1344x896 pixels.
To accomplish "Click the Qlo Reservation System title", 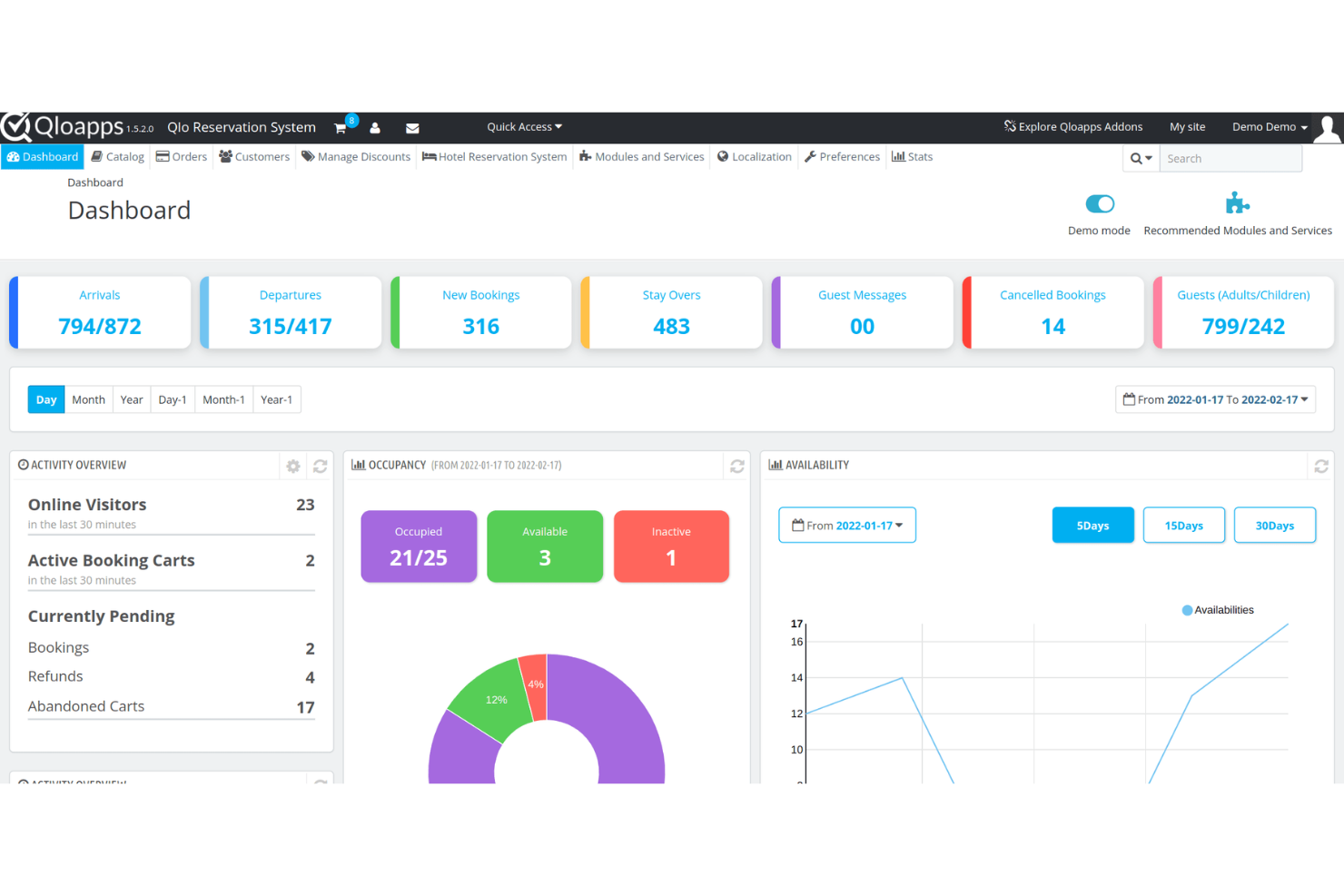I will 242,127.
